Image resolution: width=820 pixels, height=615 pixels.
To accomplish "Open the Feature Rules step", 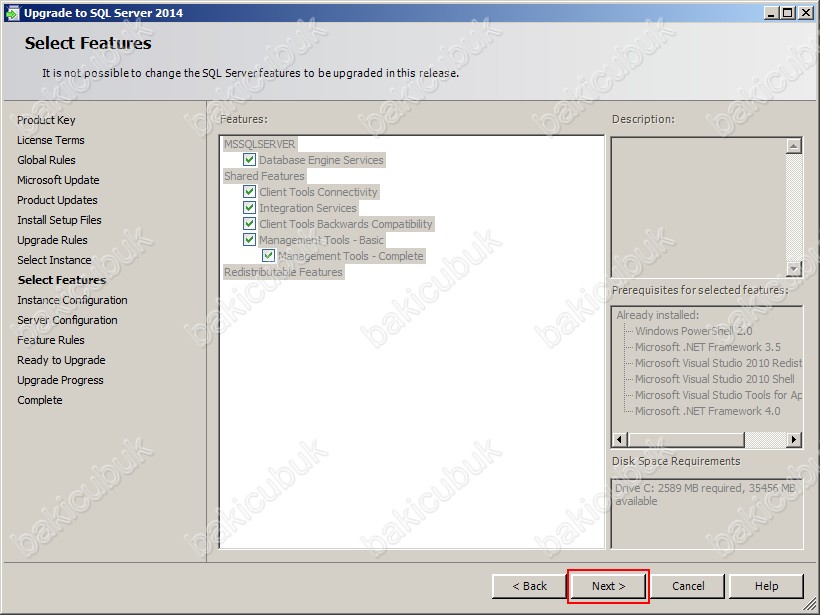I will point(51,340).
